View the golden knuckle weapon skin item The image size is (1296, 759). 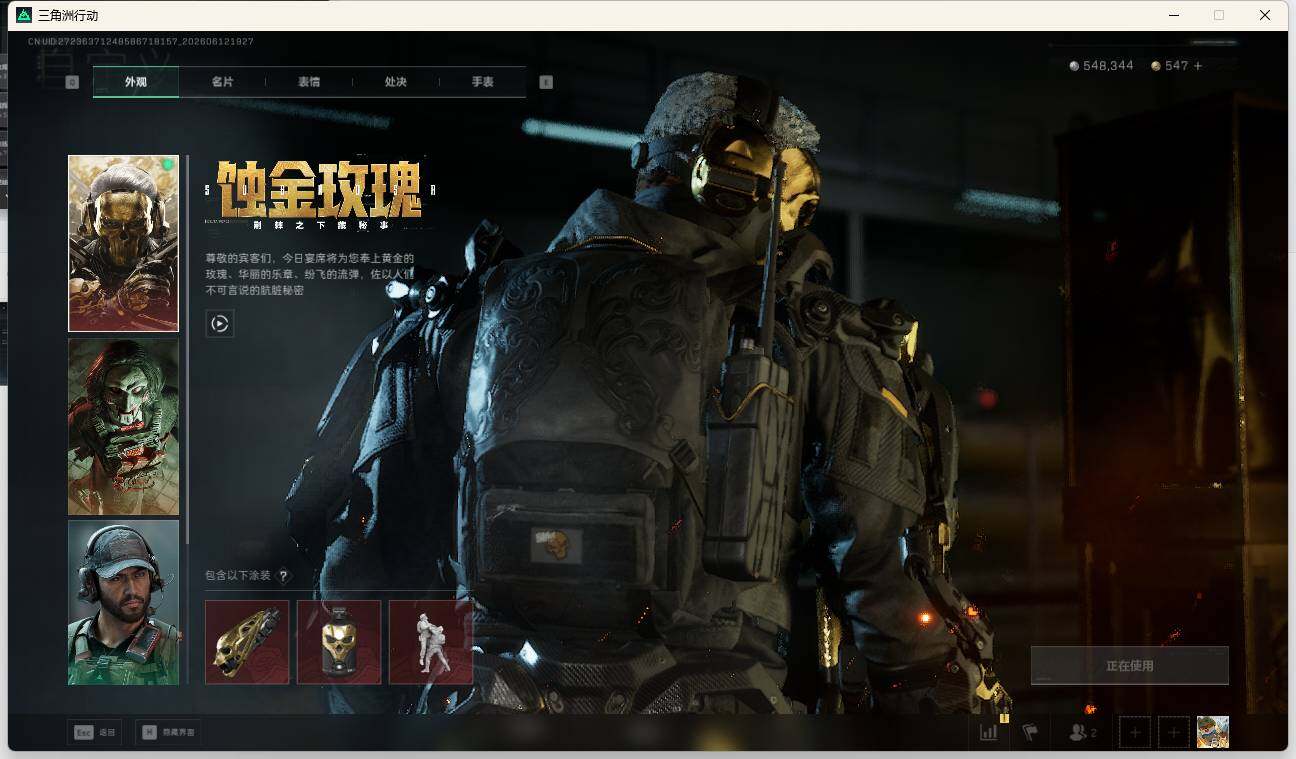[x=247, y=642]
